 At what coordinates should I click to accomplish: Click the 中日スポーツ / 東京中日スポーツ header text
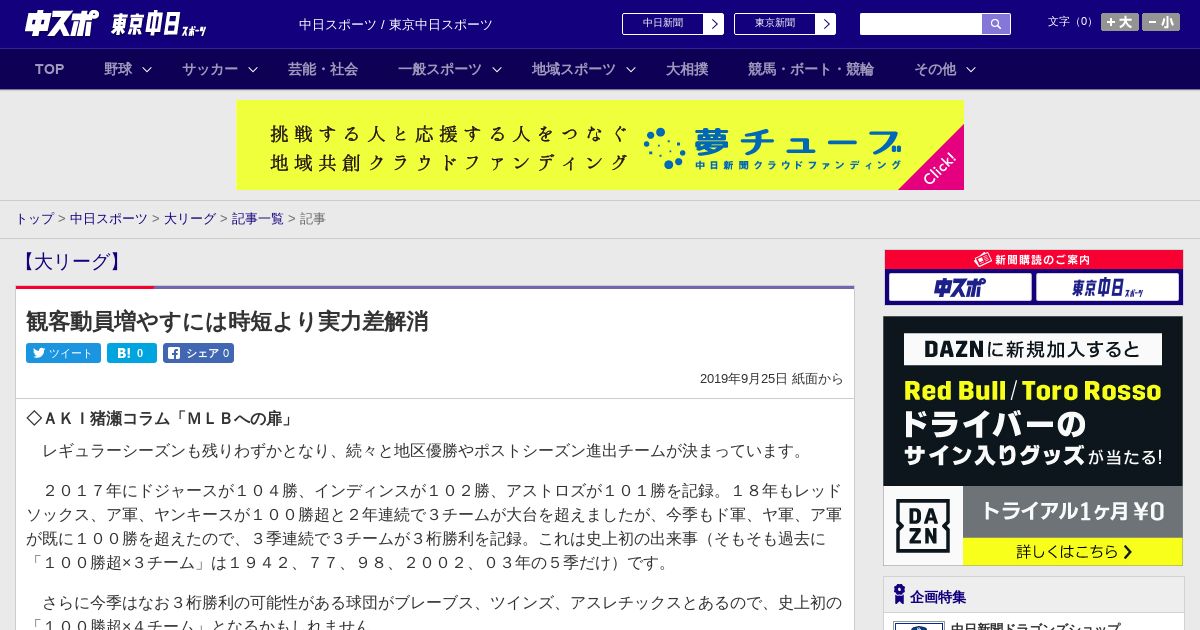pos(396,24)
